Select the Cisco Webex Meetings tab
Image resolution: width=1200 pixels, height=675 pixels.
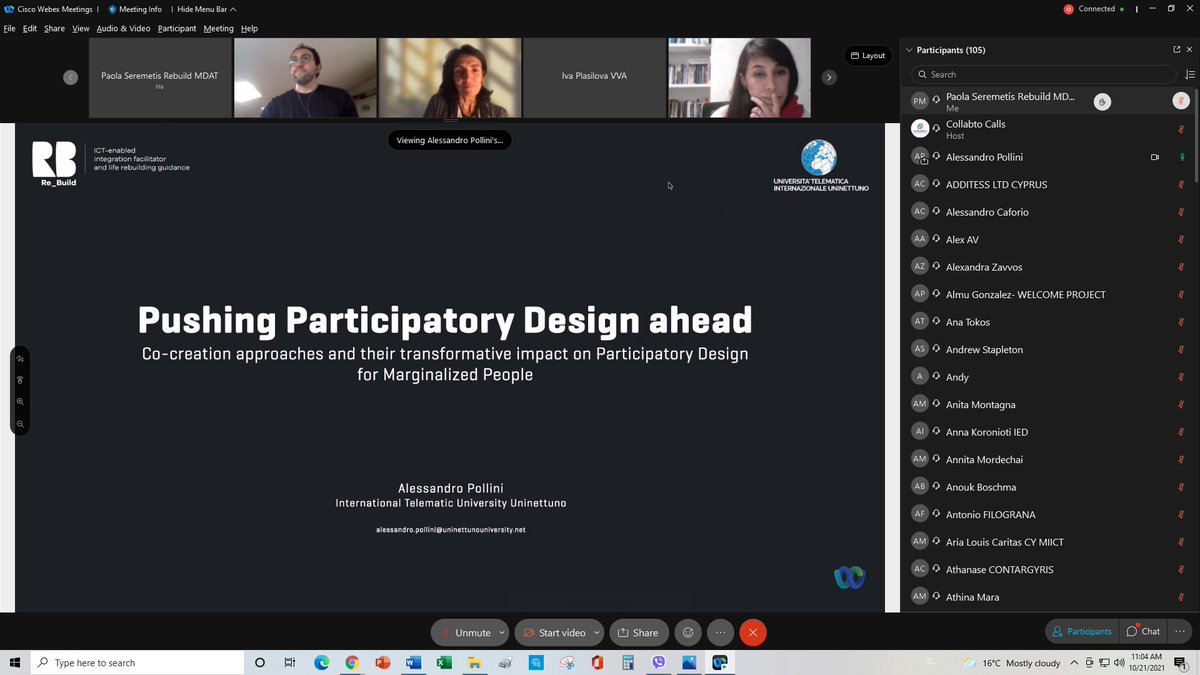coord(48,9)
